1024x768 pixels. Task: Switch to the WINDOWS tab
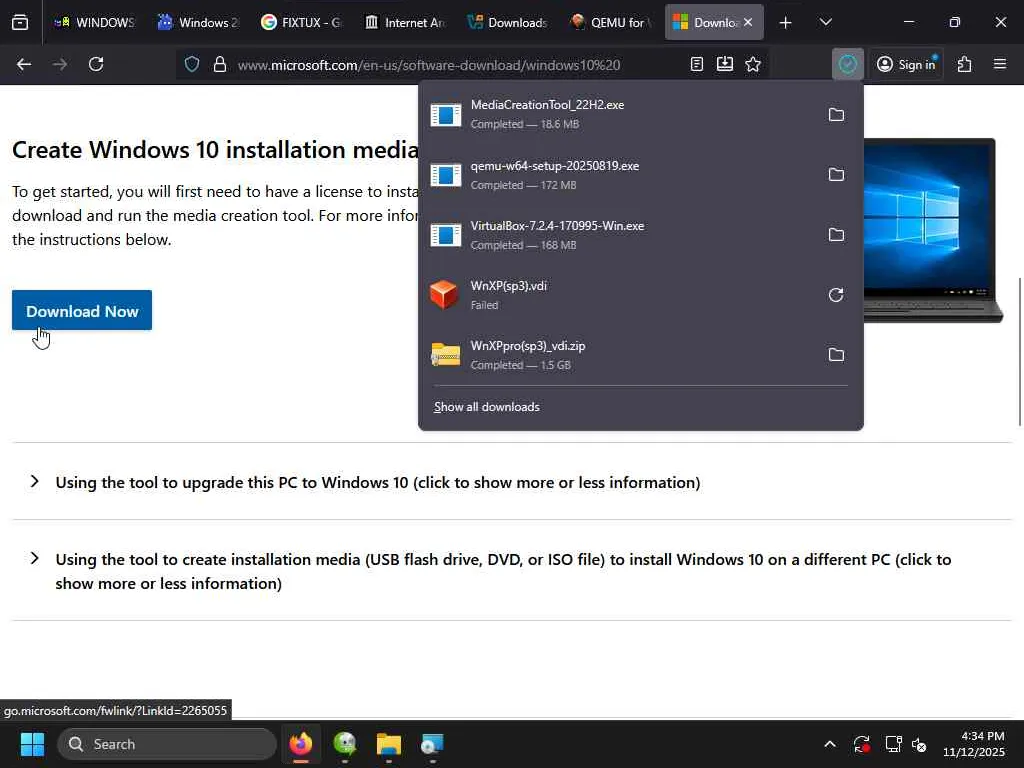click(93, 23)
